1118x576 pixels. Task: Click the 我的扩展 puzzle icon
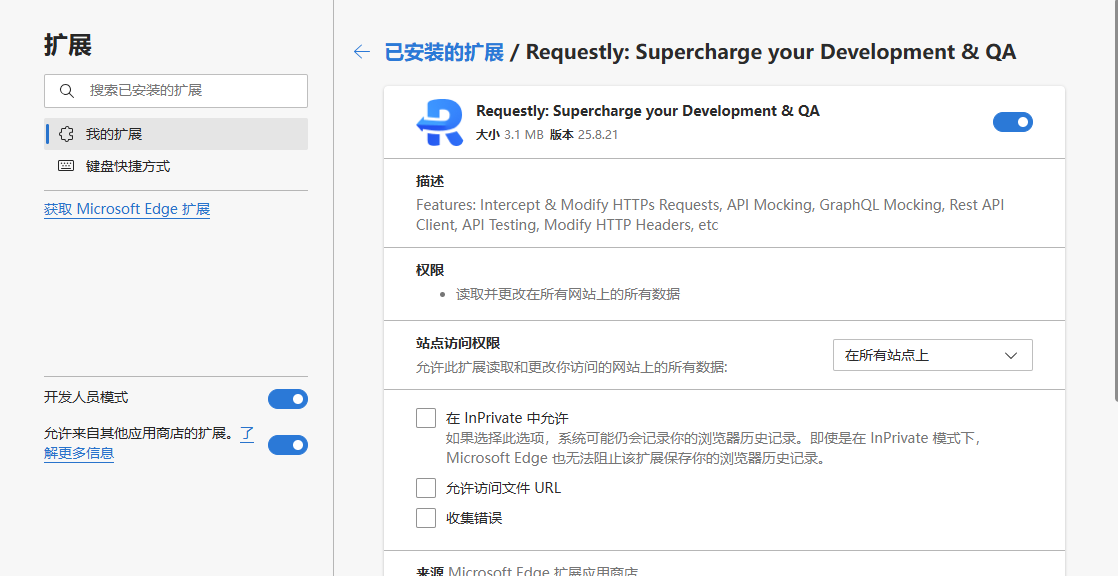(x=67, y=134)
